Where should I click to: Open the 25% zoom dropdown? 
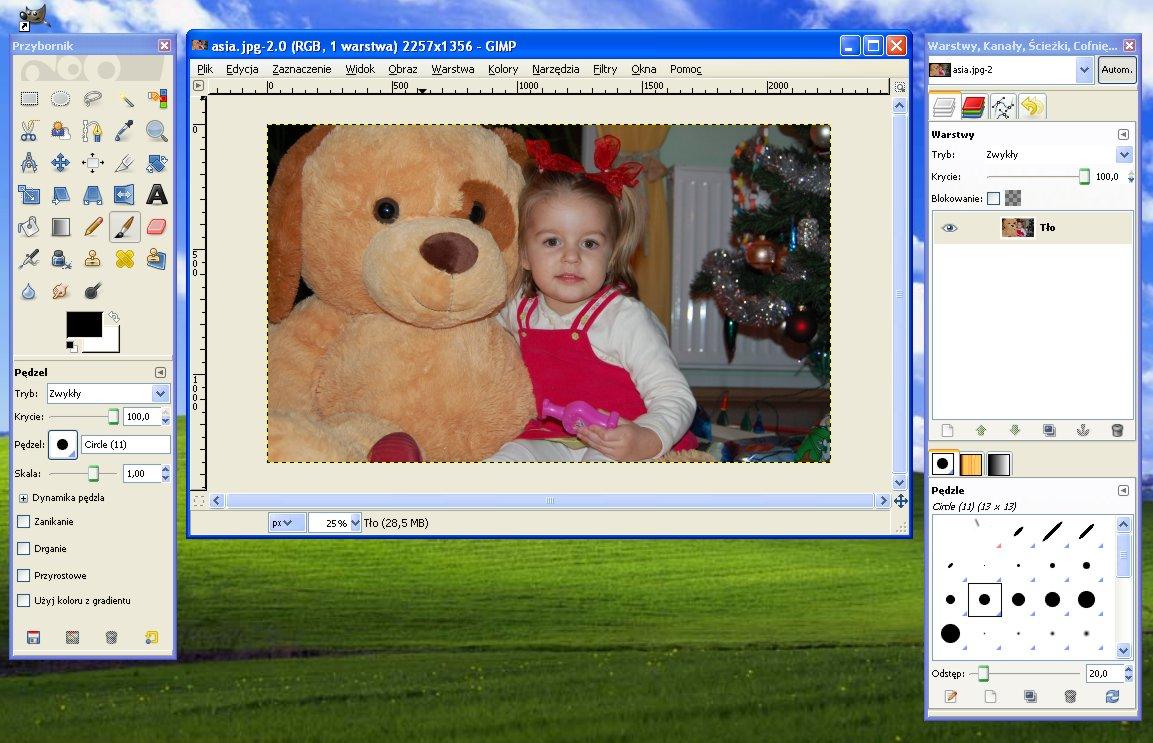click(x=356, y=523)
